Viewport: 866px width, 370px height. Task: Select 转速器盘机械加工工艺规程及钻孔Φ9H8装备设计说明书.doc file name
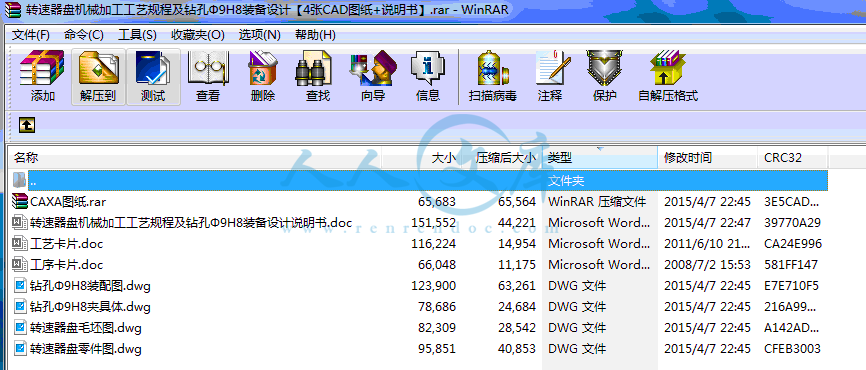click(191, 223)
